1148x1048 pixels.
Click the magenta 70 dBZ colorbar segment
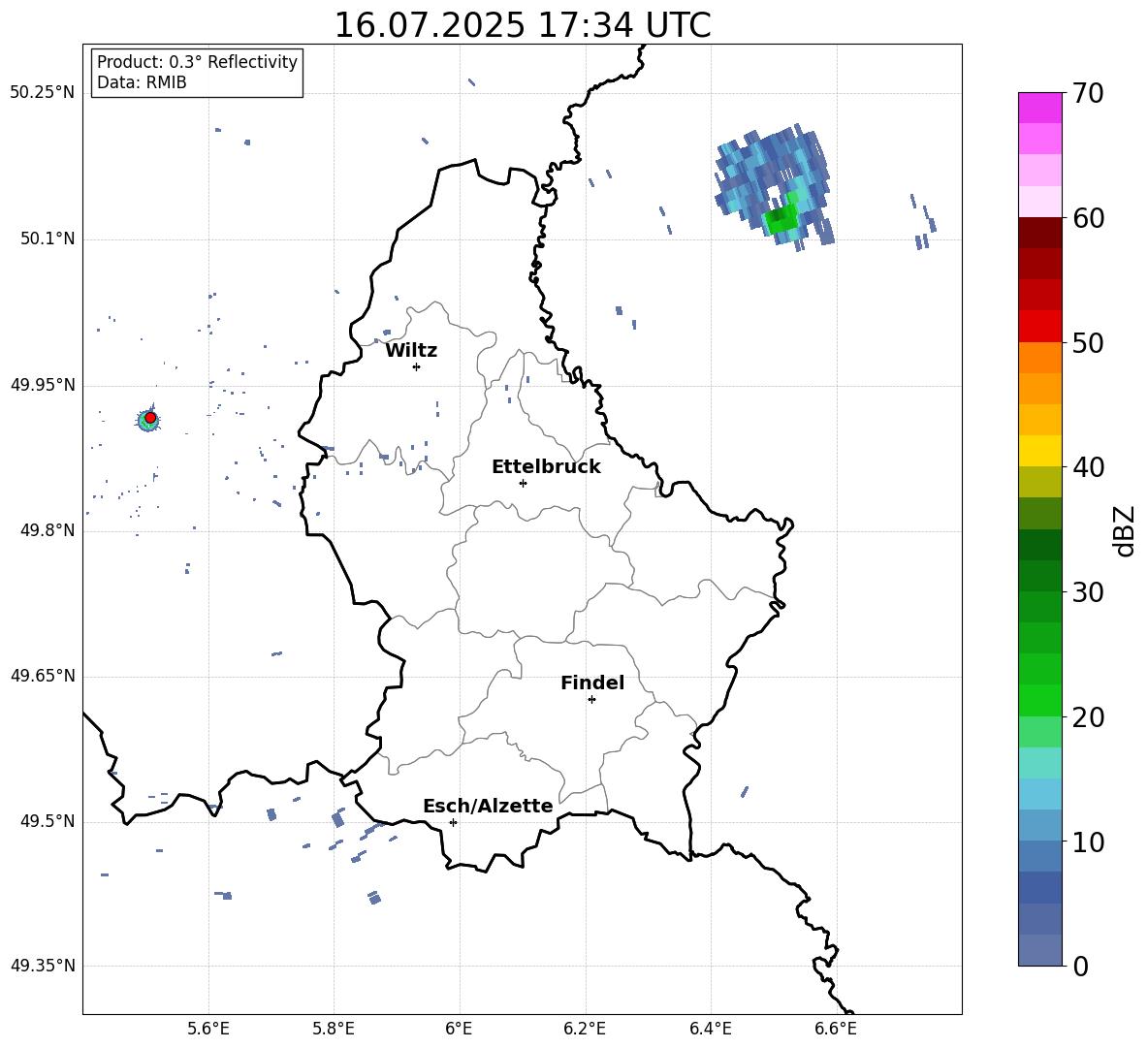pos(1039,108)
